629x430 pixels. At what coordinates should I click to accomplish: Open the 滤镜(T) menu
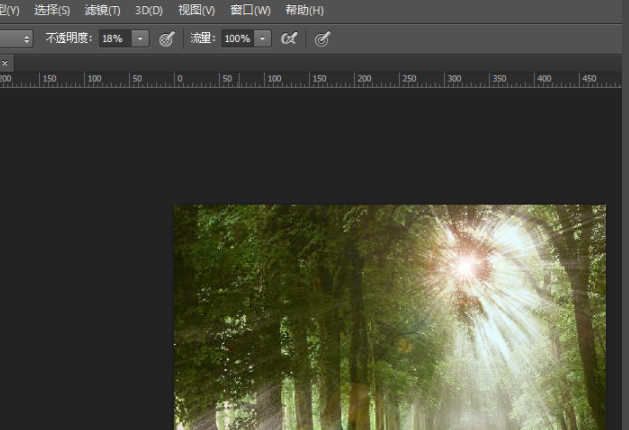102,10
